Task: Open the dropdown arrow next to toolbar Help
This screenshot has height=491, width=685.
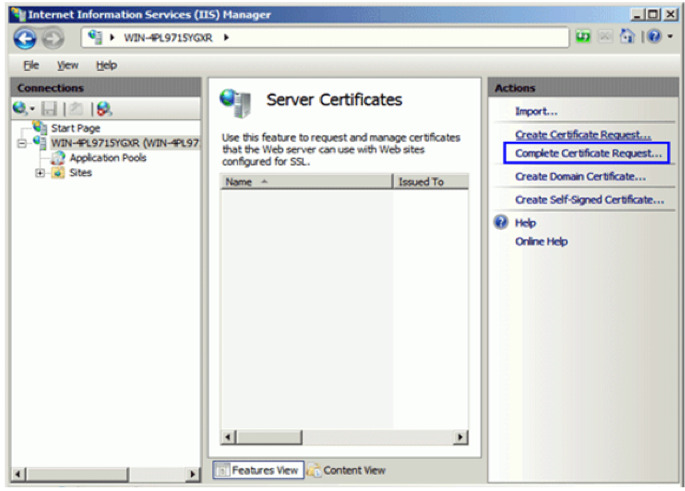Action: 670,37
